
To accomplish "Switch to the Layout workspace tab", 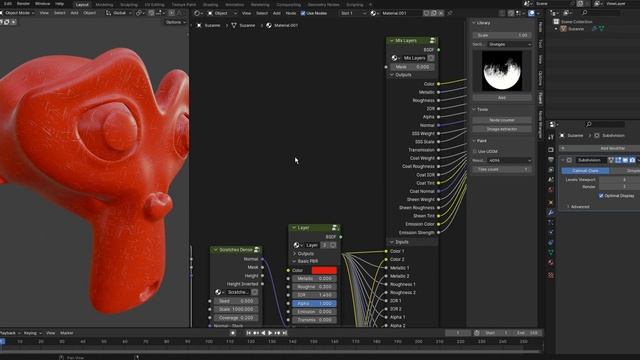I will [x=82, y=4].
